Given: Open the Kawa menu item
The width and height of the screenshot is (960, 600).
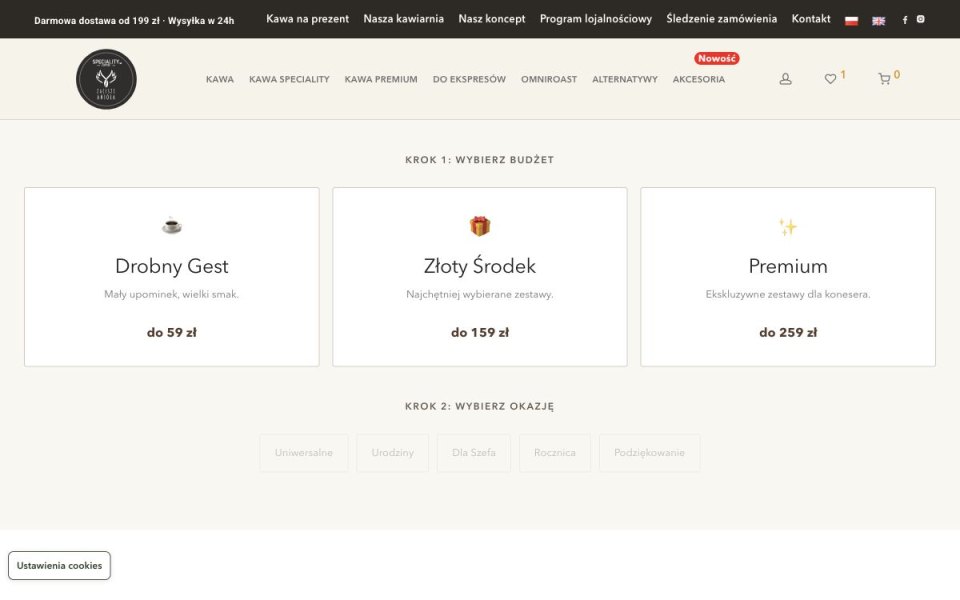Looking at the screenshot, I should [220, 79].
